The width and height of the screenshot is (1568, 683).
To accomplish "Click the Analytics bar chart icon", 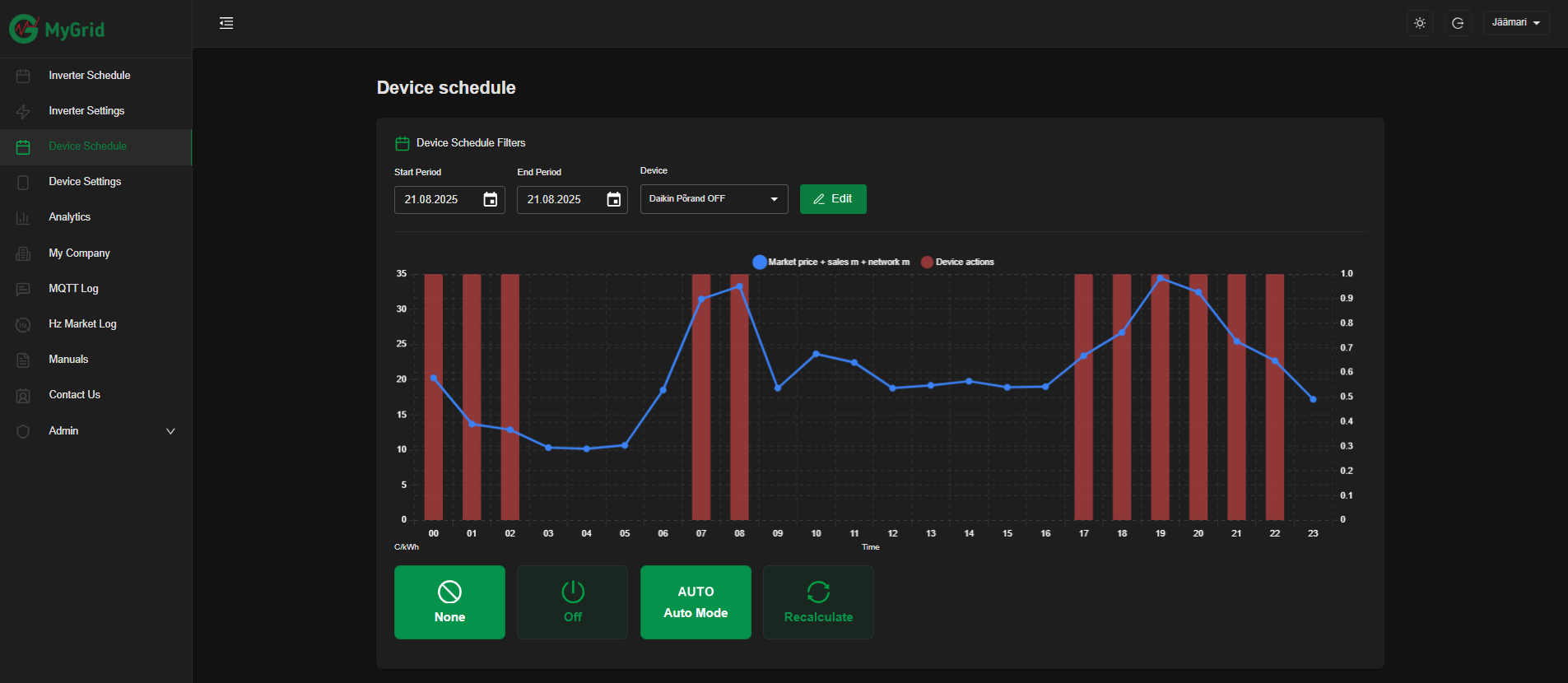I will click(23, 217).
